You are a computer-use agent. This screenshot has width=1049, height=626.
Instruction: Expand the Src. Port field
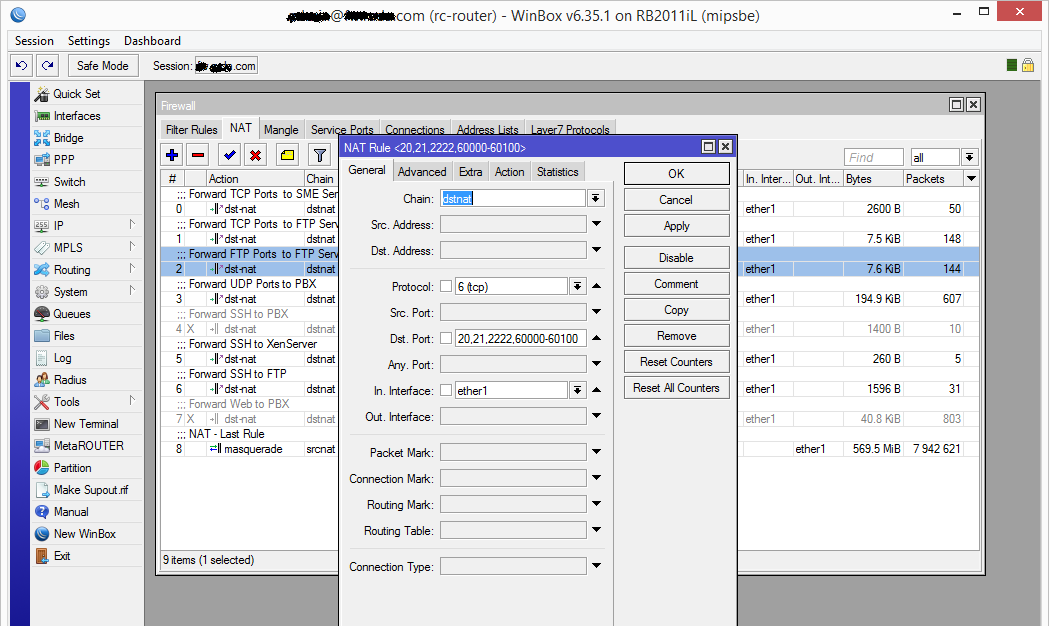pyautogui.click(x=596, y=312)
